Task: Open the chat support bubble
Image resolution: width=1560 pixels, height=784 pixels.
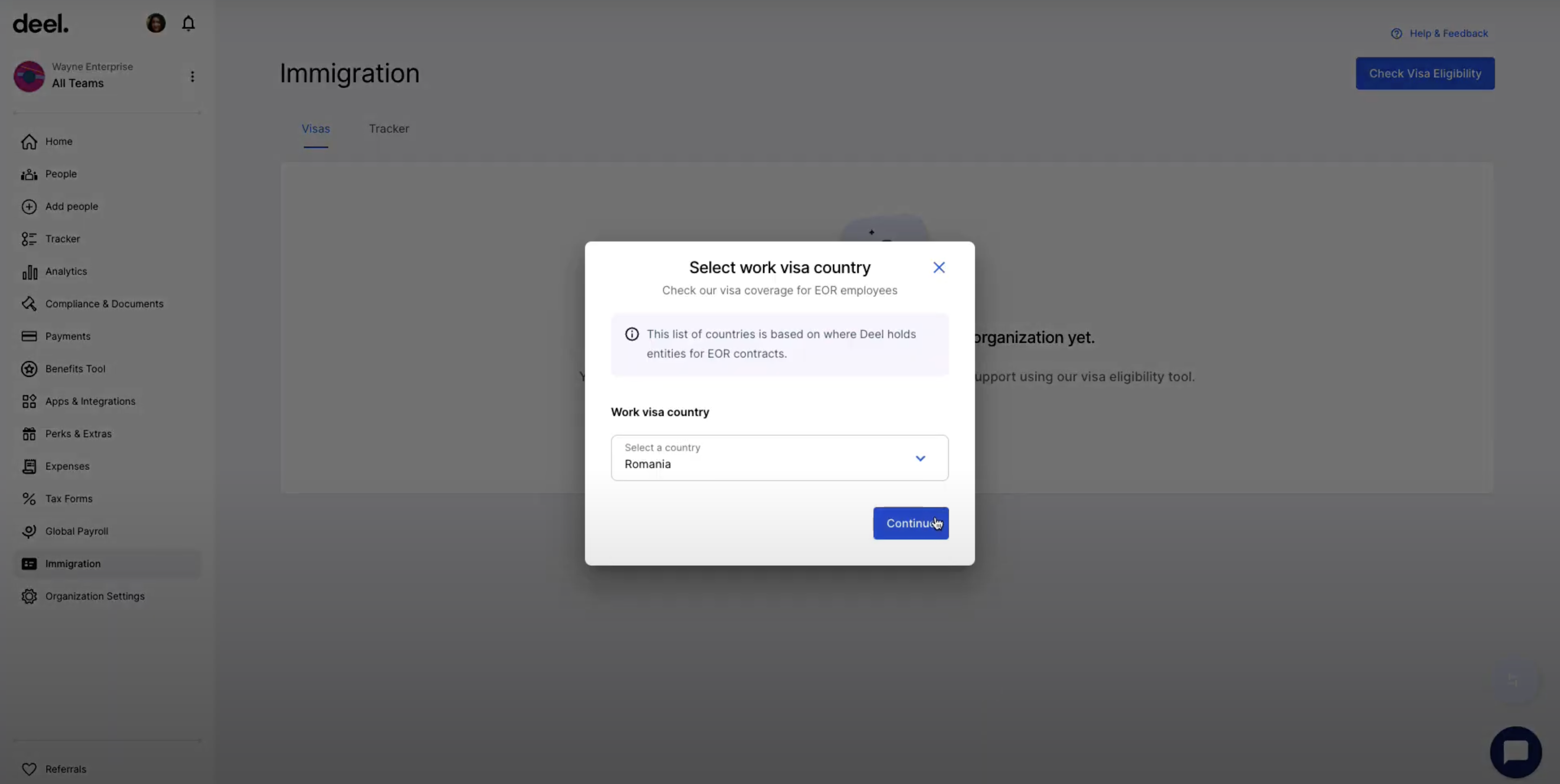Action: (x=1516, y=752)
